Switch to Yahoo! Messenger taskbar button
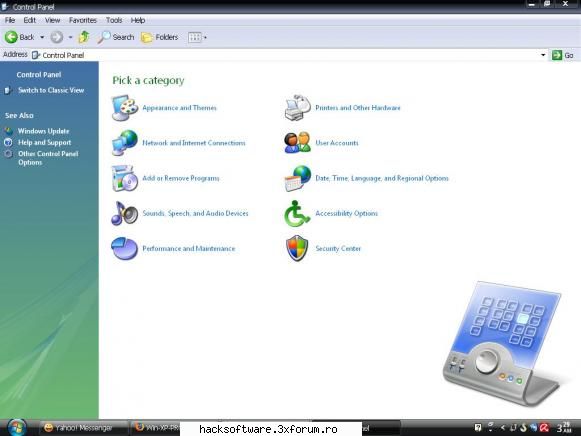The height and width of the screenshot is (436, 581). (x=83, y=428)
